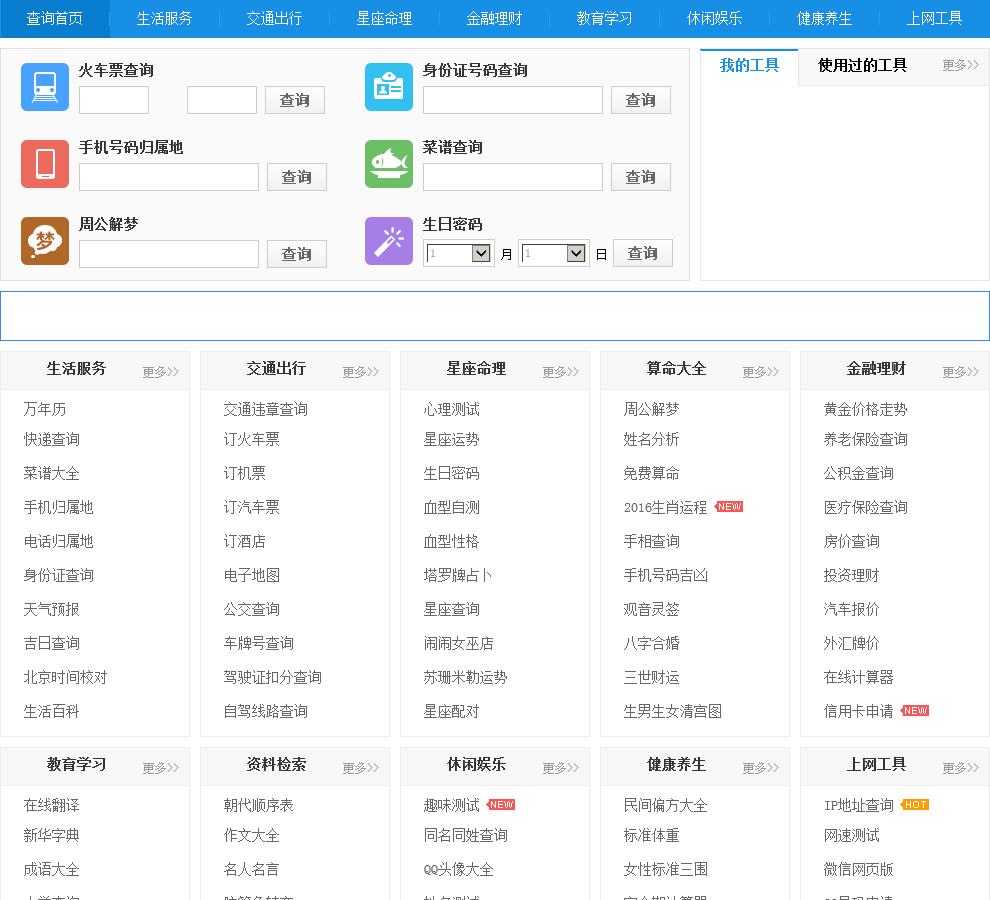The height and width of the screenshot is (900, 990).
Task: Open the birthday day dropdown
Action: click(x=554, y=254)
